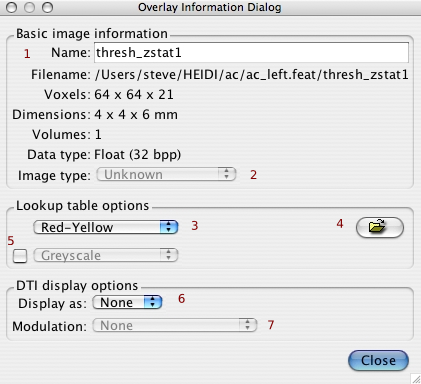421x384 pixels.
Task: Open the DTI Display as dropdown
Action: pos(127,302)
